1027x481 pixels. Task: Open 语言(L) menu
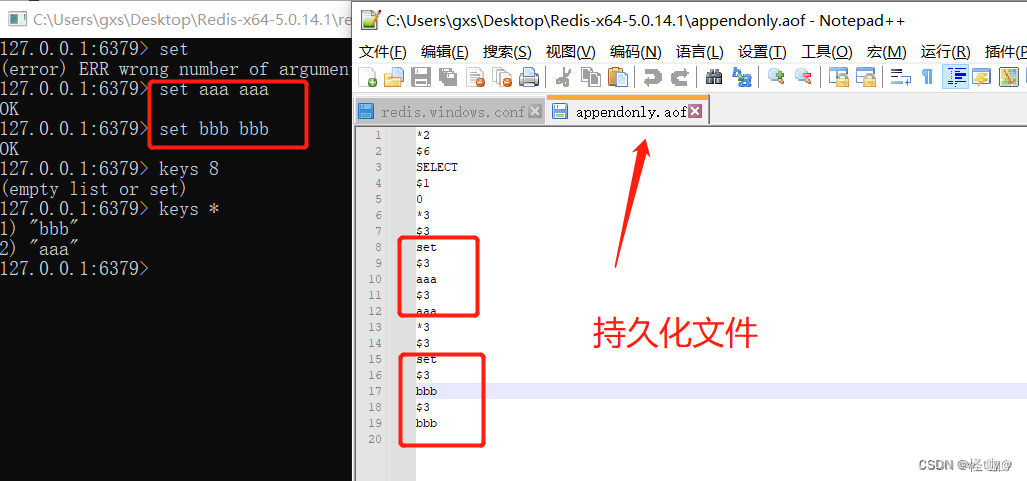click(x=700, y=52)
